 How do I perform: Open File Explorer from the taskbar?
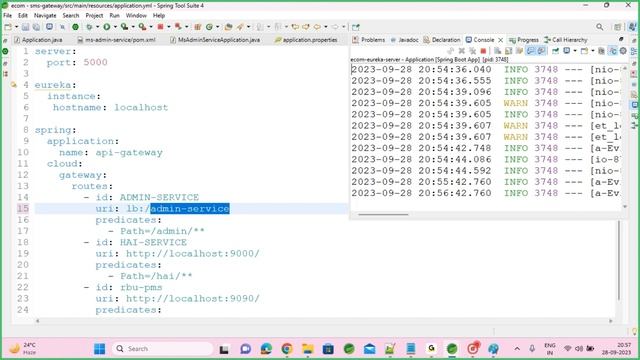coord(307,349)
